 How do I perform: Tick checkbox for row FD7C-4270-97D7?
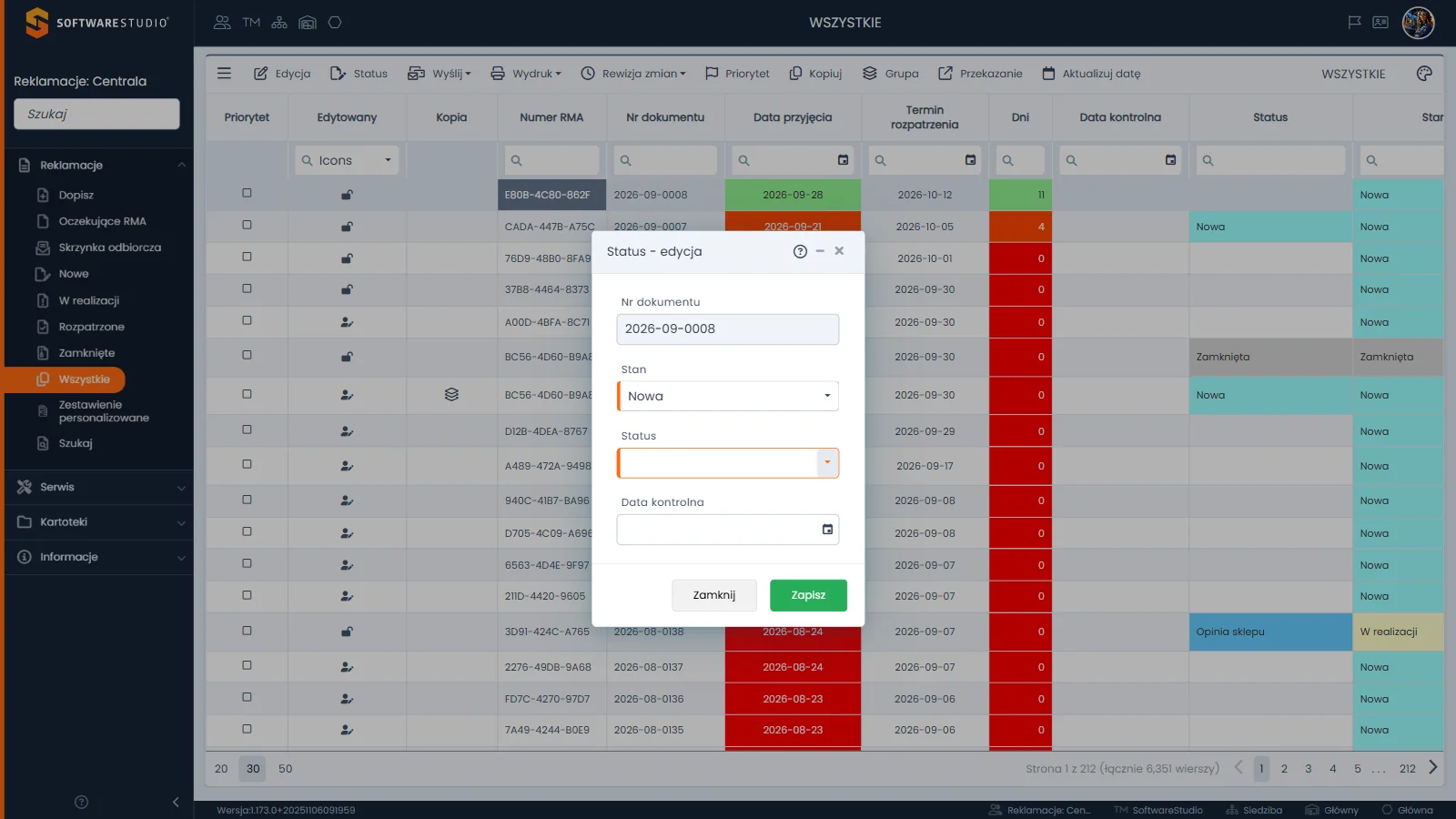[x=247, y=697]
